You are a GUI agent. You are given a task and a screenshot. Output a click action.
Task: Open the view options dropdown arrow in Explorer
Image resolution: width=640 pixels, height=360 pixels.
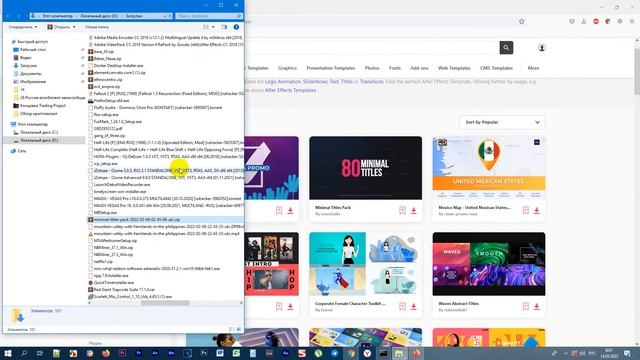[x=213, y=27]
